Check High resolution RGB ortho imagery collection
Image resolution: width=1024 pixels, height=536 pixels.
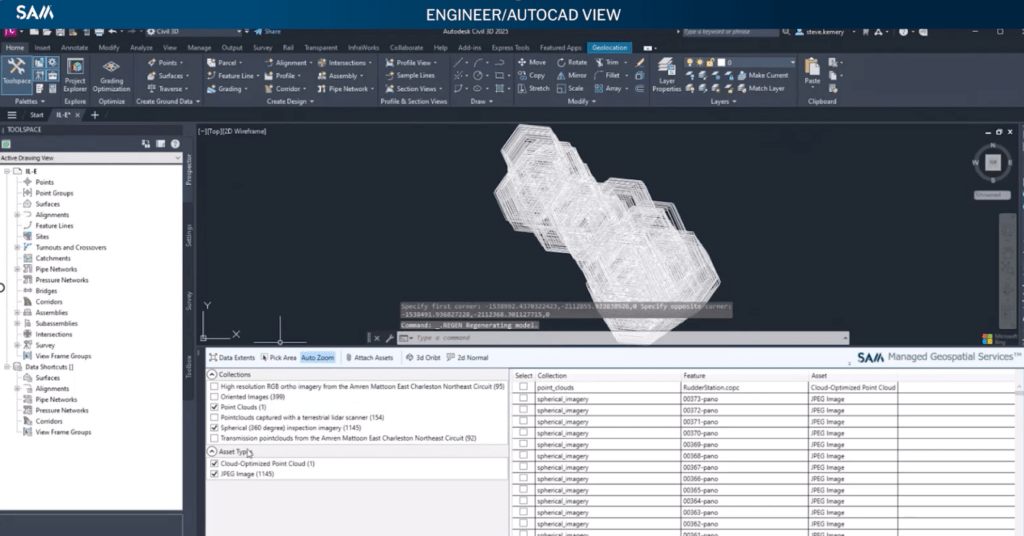(x=214, y=386)
